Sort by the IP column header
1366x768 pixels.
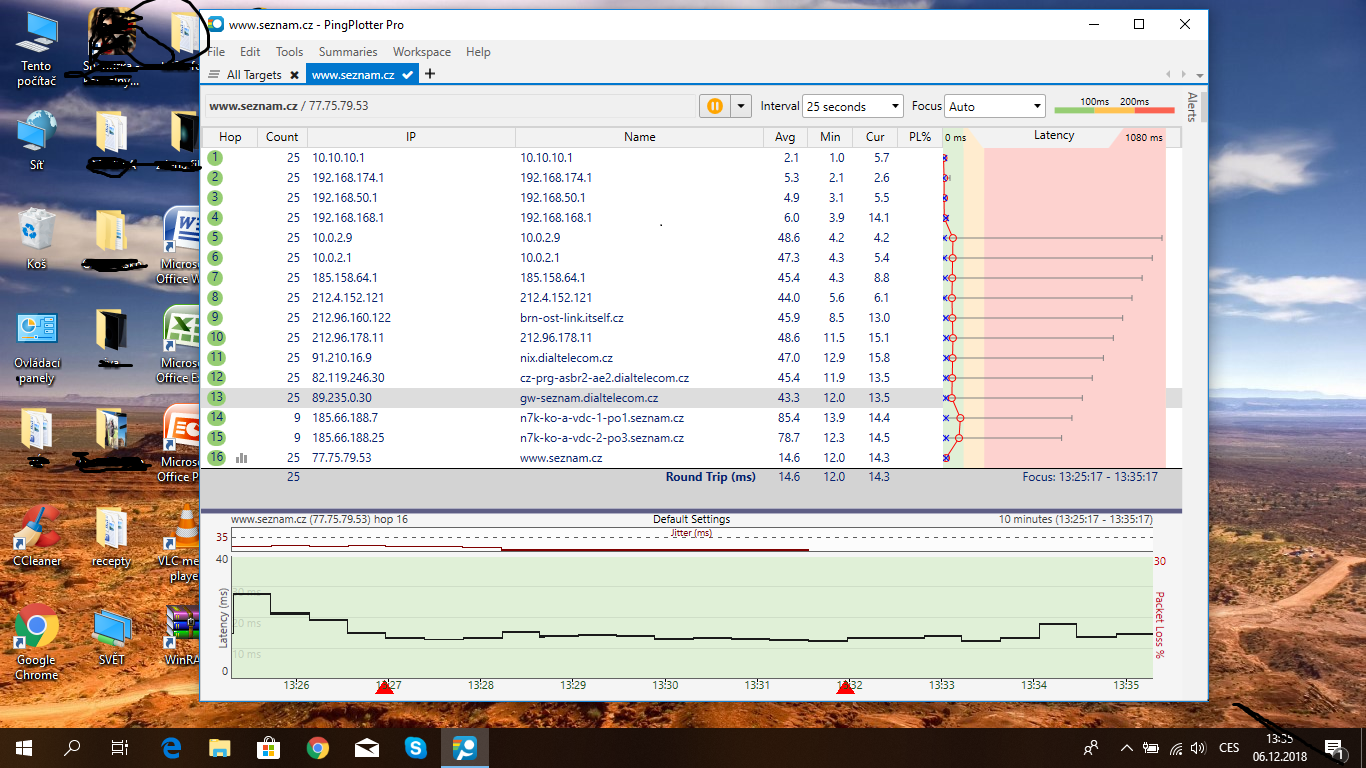(411, 137)
